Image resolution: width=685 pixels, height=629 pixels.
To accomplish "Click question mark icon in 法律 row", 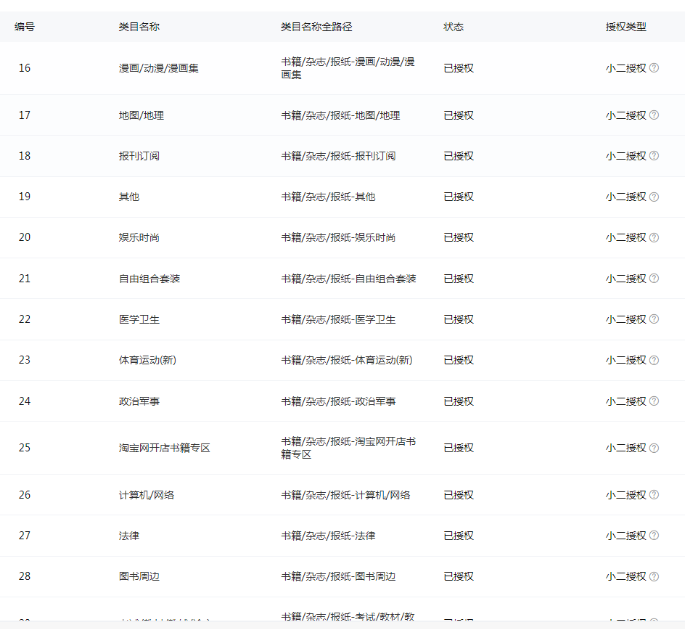I will 654,536.
